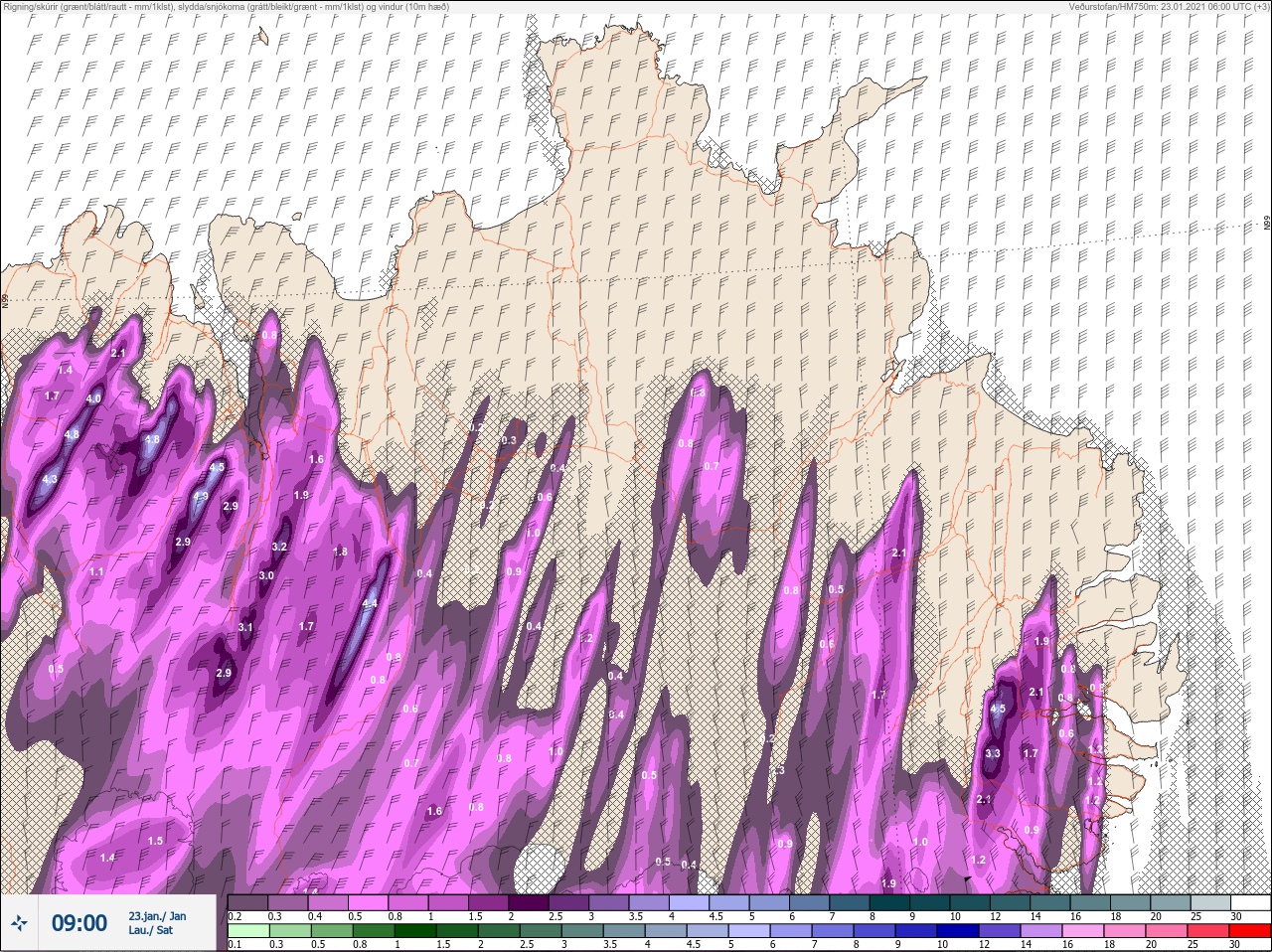
Task: Click the 3.3 precipitation value on the map
Action: pos(992,753)
